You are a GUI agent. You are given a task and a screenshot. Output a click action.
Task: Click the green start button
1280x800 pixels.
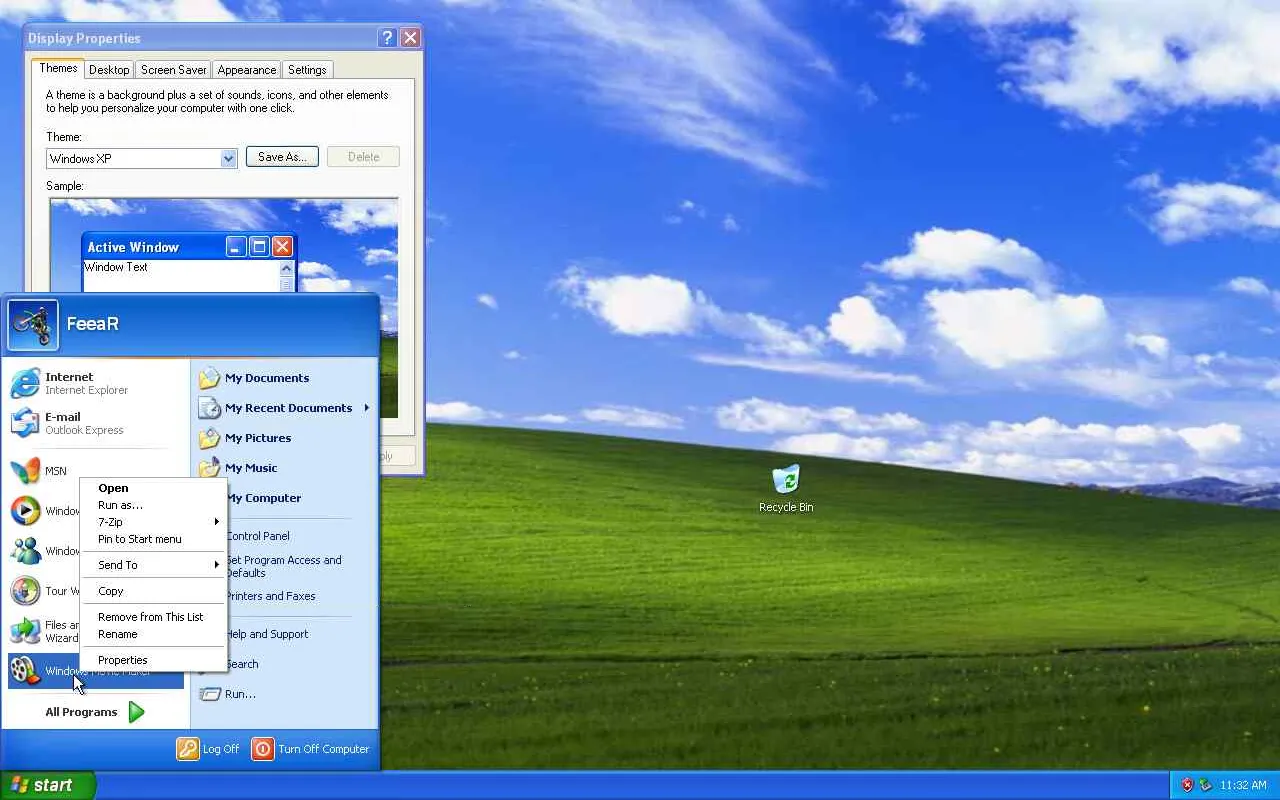(x=47, y=785)
